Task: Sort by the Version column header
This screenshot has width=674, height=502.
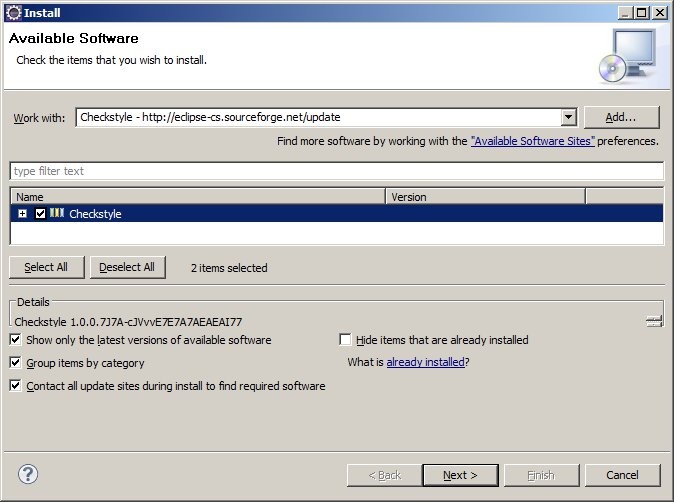Action: coord(485,197)
